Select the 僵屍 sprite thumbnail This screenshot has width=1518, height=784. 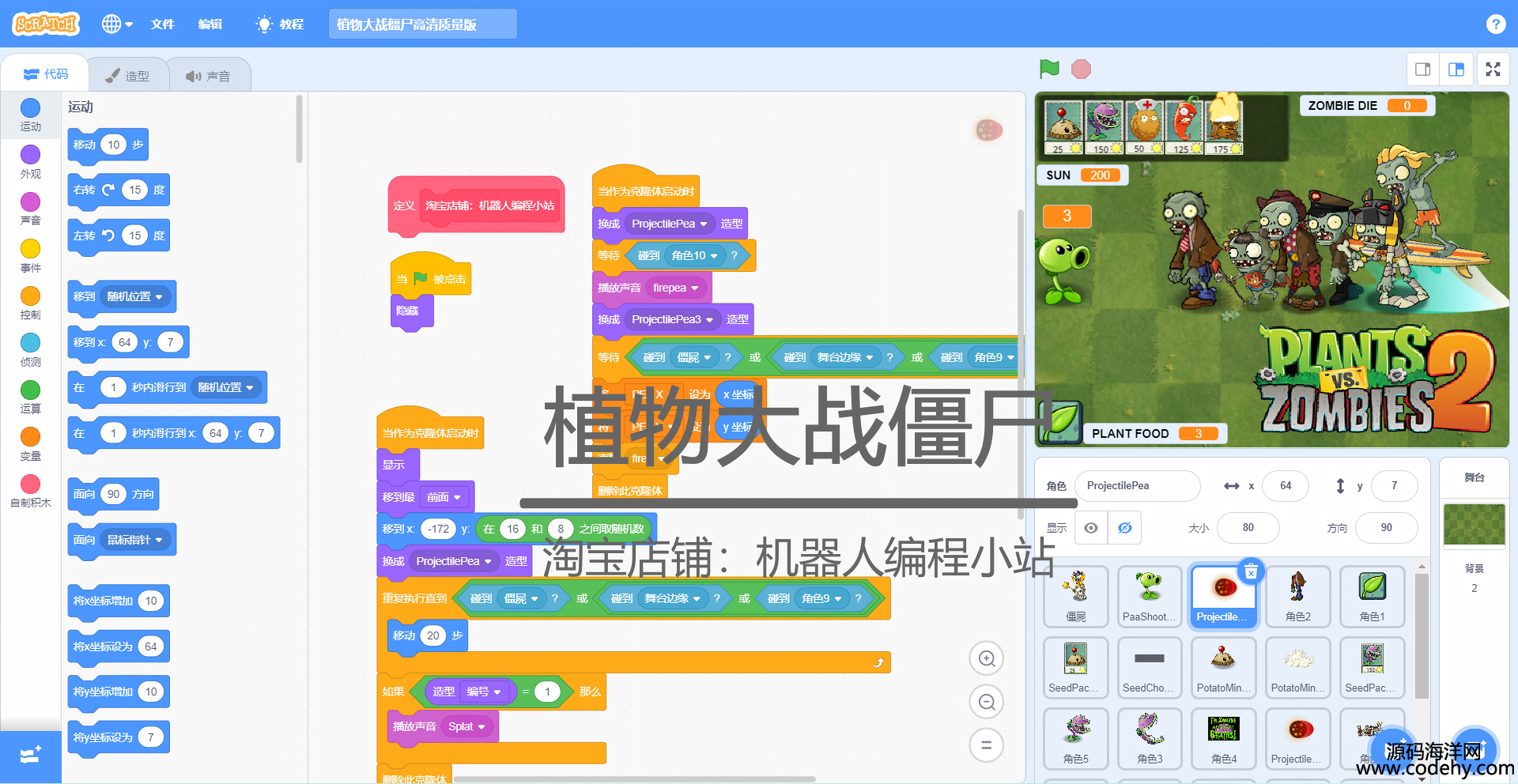(x=1075, y=597)
